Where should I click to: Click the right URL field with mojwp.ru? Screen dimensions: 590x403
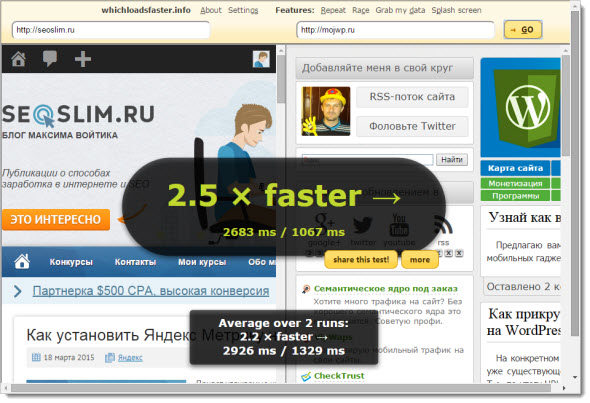click(x=395, y=30)
